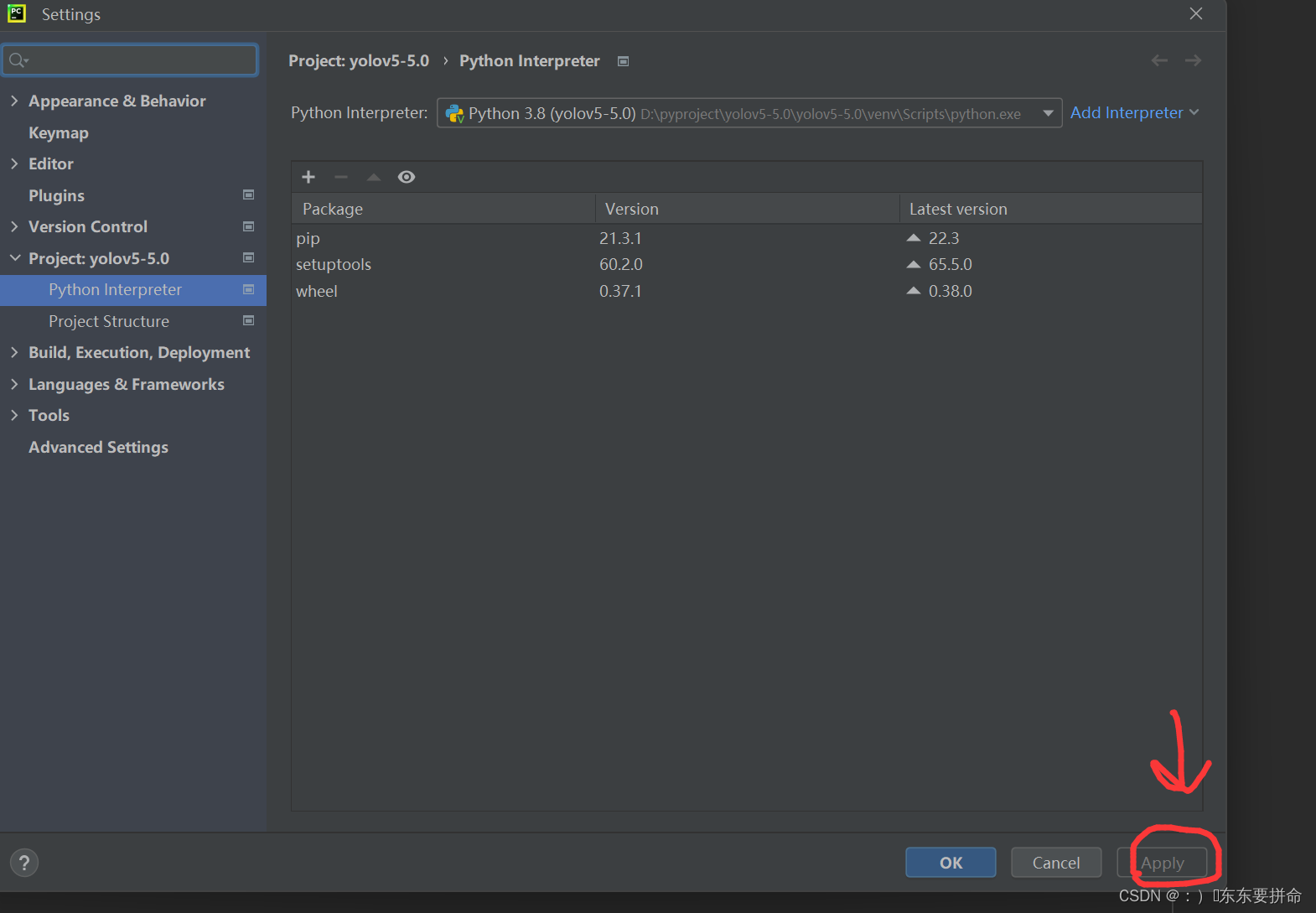Expand Appearance & Behavior section
This screenshot has width=1316, height=913.
click(14, 101)
